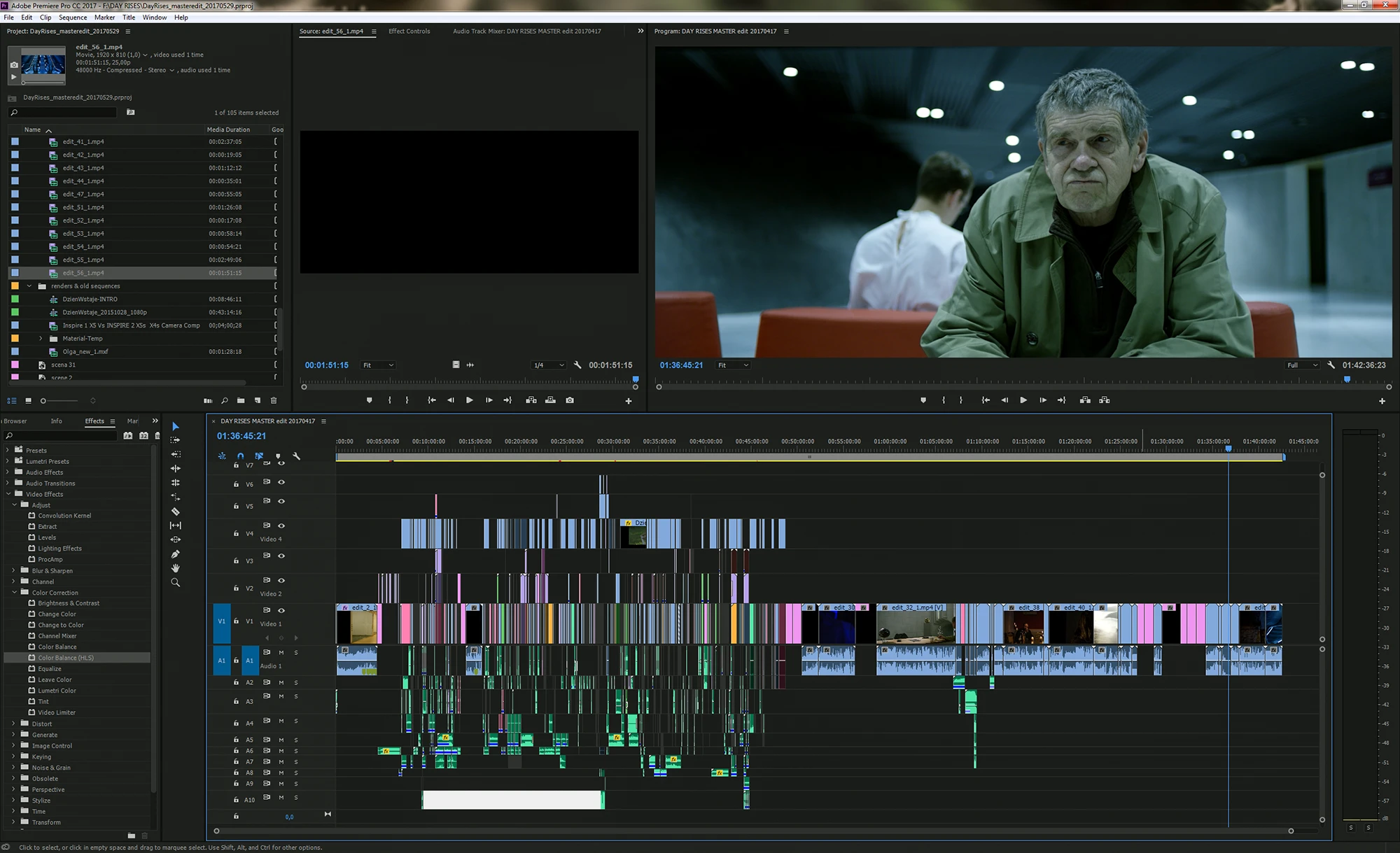Open the Sequence menu
Image resolution: width=1400 pixels, height=853 pixels.
[73, 17]
